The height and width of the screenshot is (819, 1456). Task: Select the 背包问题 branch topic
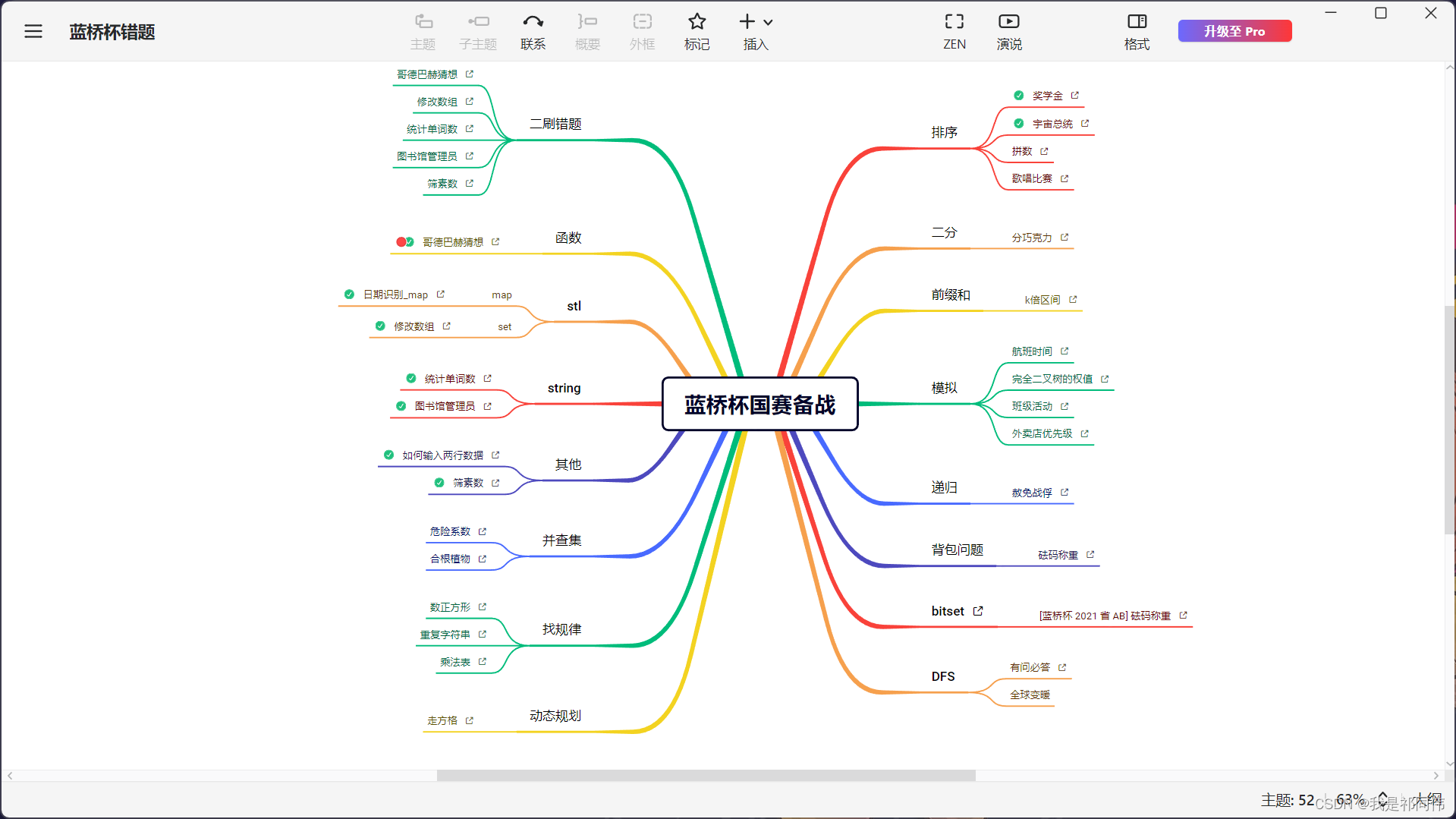point(958,550)
